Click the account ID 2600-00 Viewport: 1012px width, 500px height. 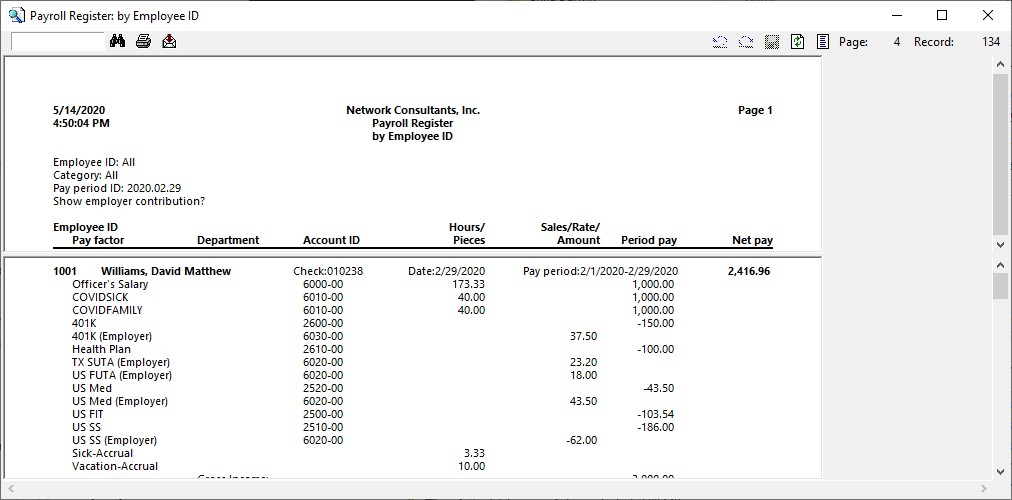coord(323,323)
